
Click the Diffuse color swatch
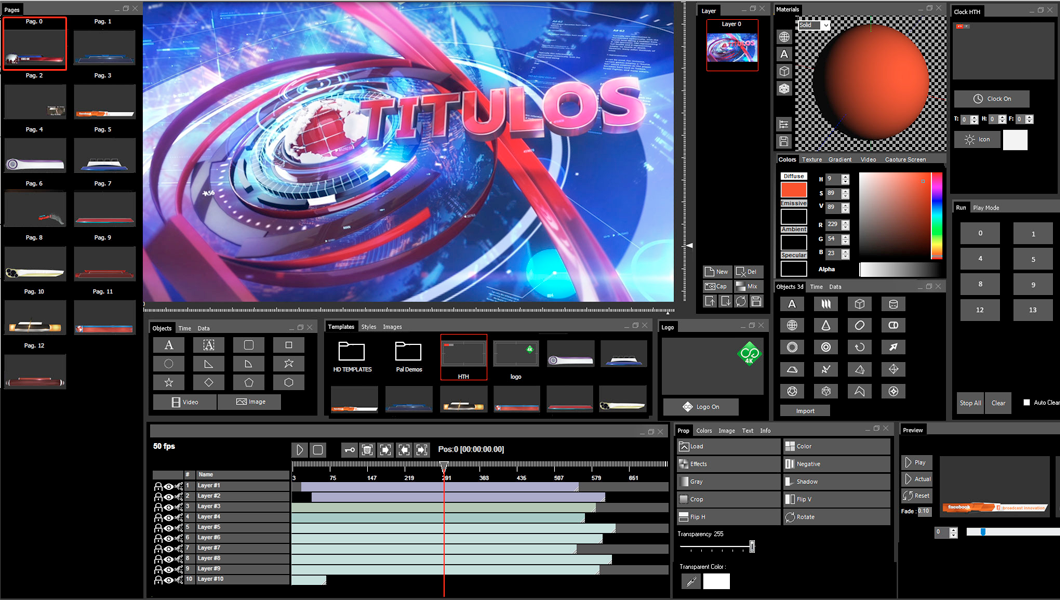click(x=793, y=189)
